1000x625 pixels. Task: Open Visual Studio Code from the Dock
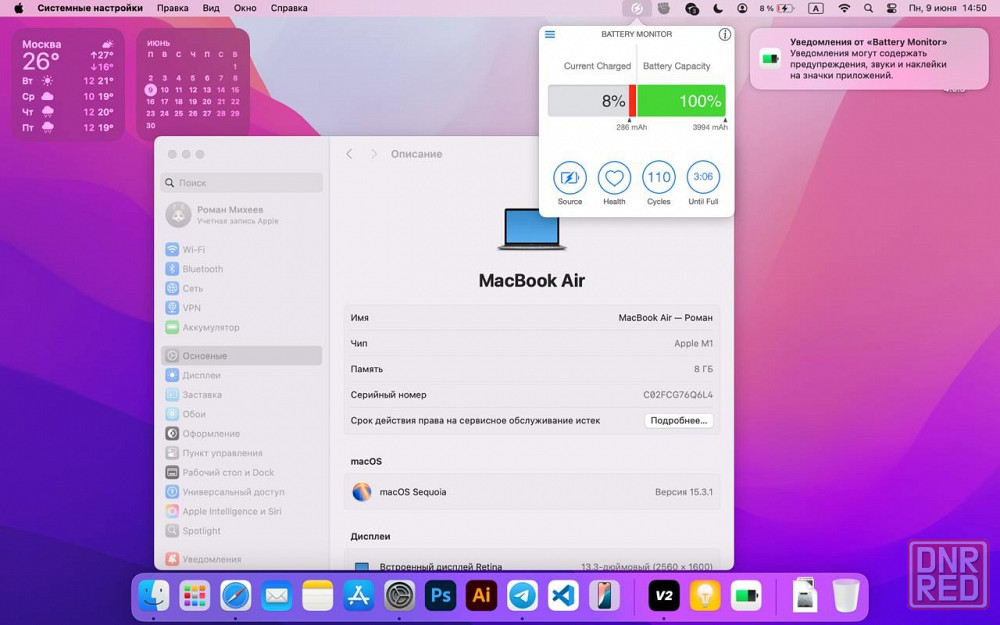pos(564,596)
